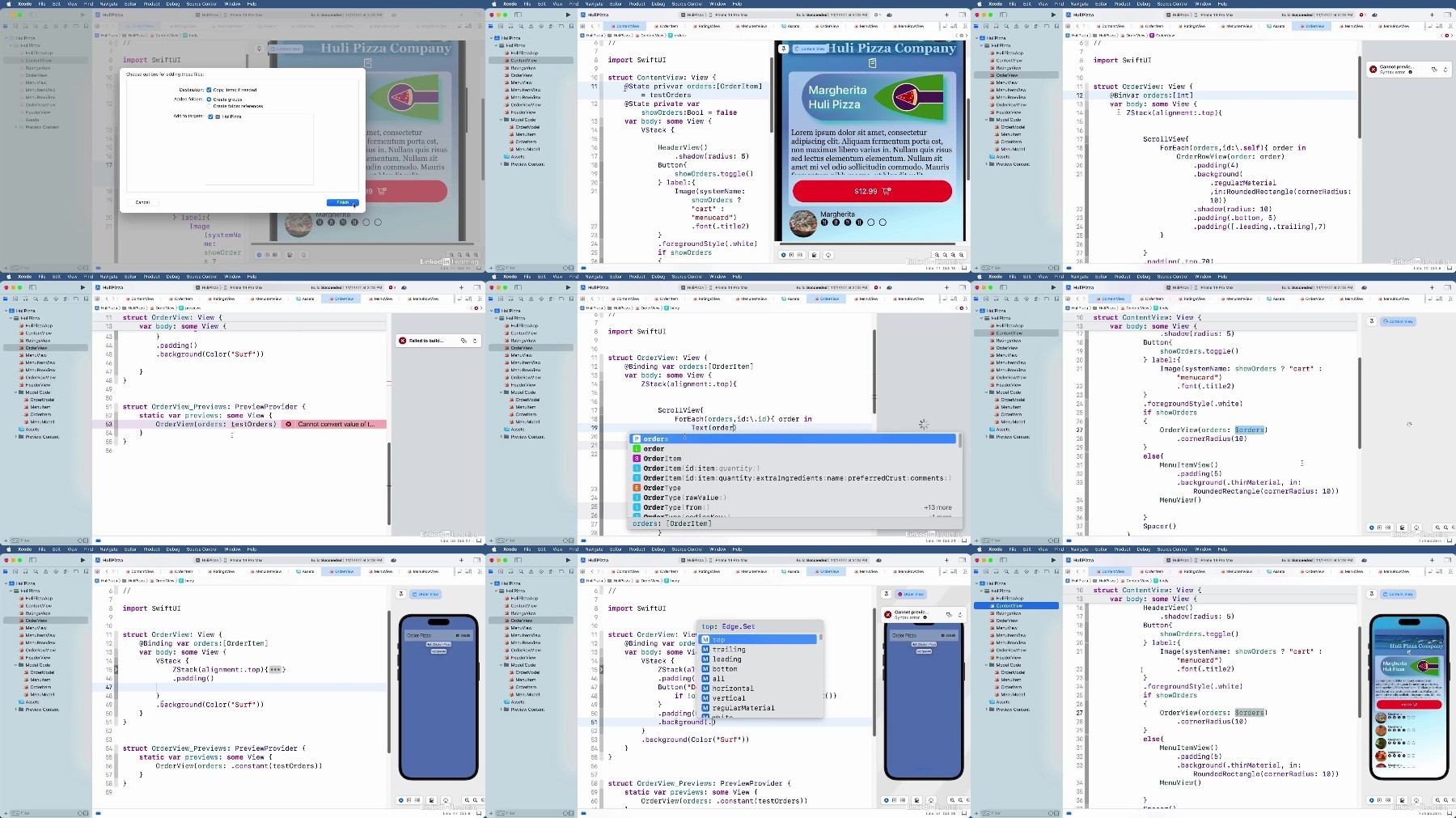
Task: Toggle Live mode under Margherita $12.99 preview
Action: pyautogui.click(x=785, y=255)
